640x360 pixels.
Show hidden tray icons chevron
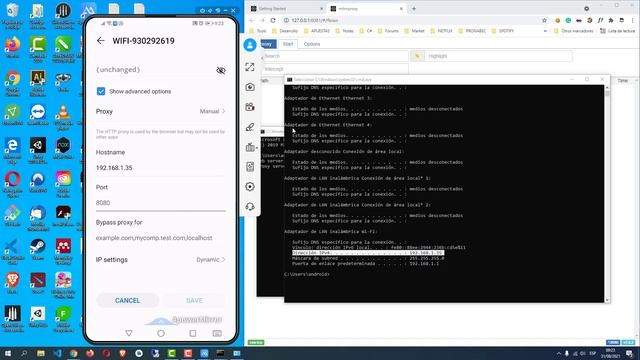(558, 353)
